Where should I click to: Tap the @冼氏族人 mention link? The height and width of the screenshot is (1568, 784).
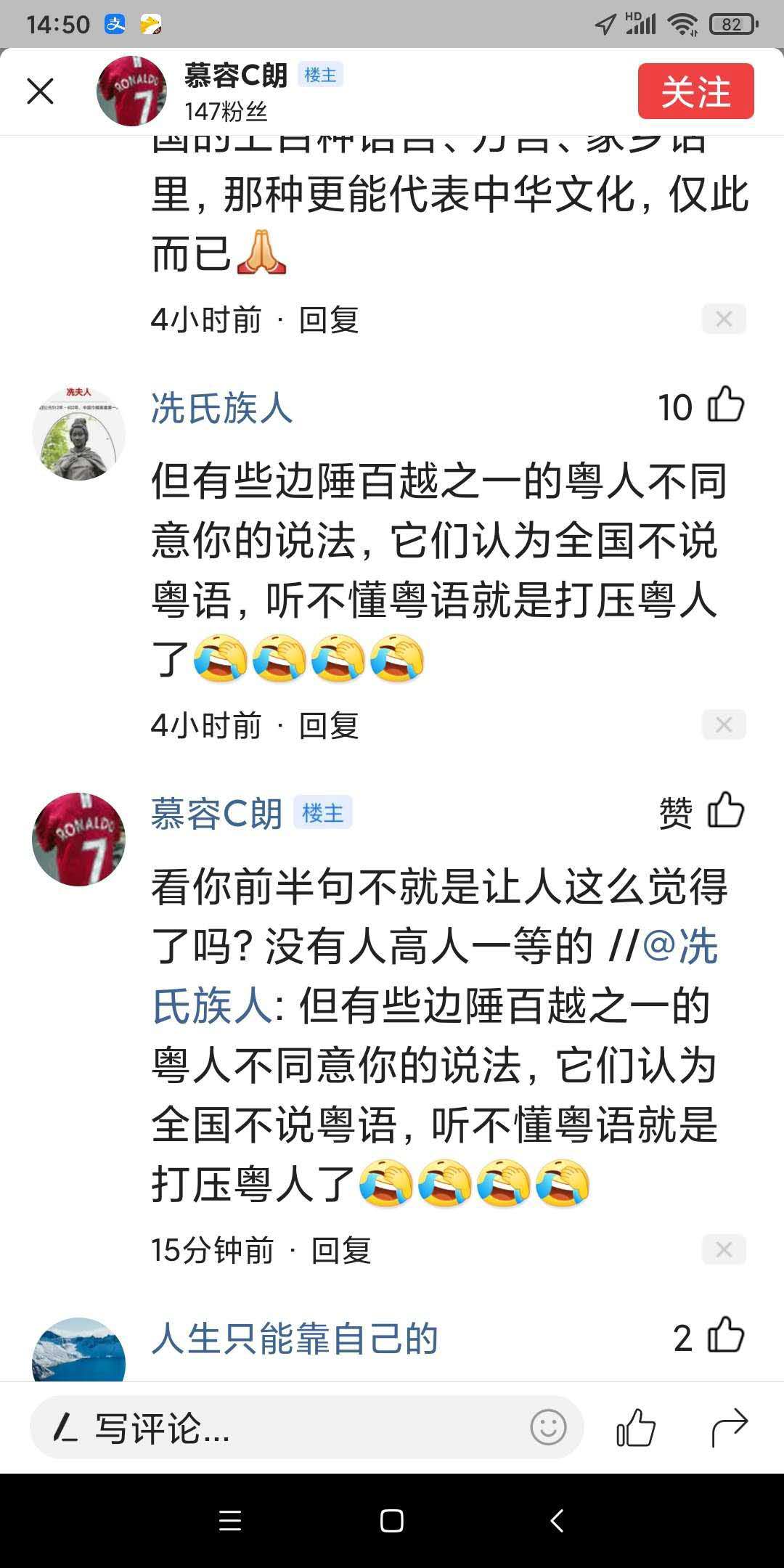click(x=436, y=977)
